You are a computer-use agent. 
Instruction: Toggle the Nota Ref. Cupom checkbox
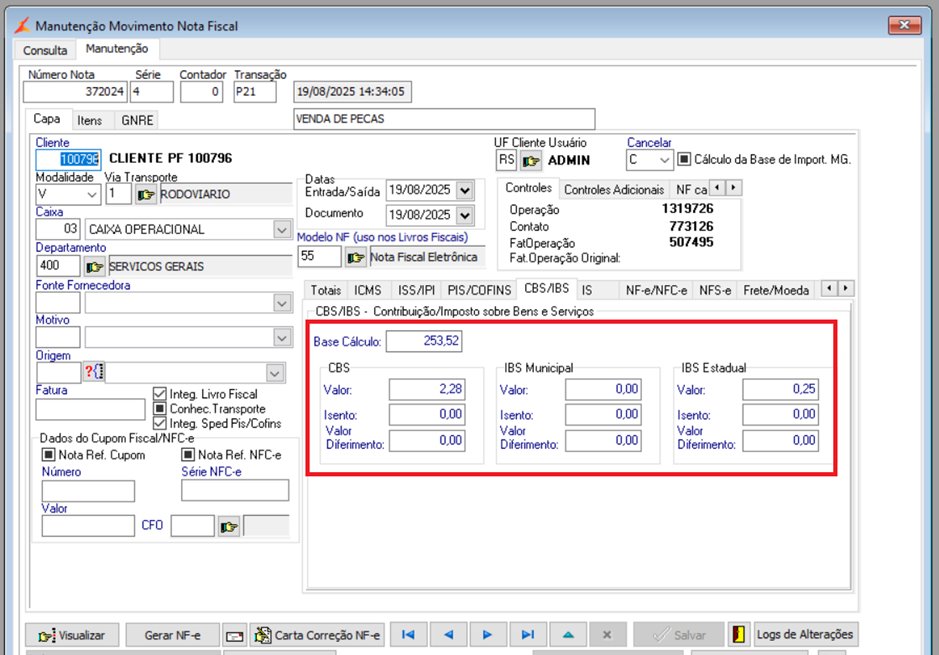pos(48,455)
